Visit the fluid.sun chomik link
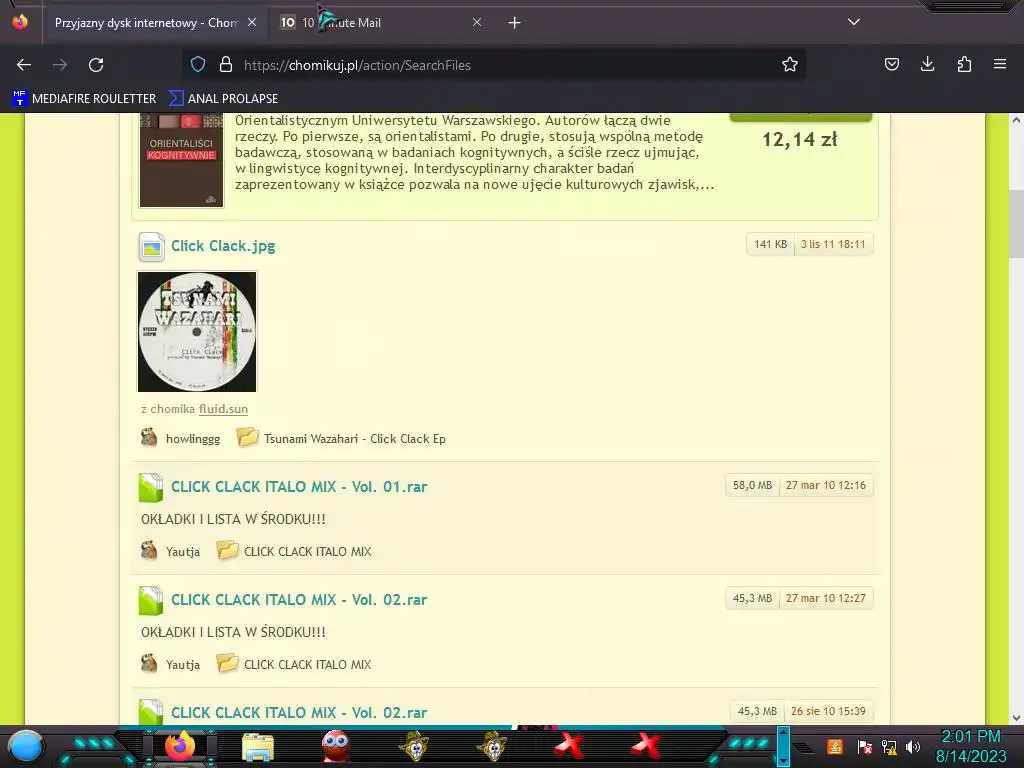The image size is (1024, 768). coord(223,409)
